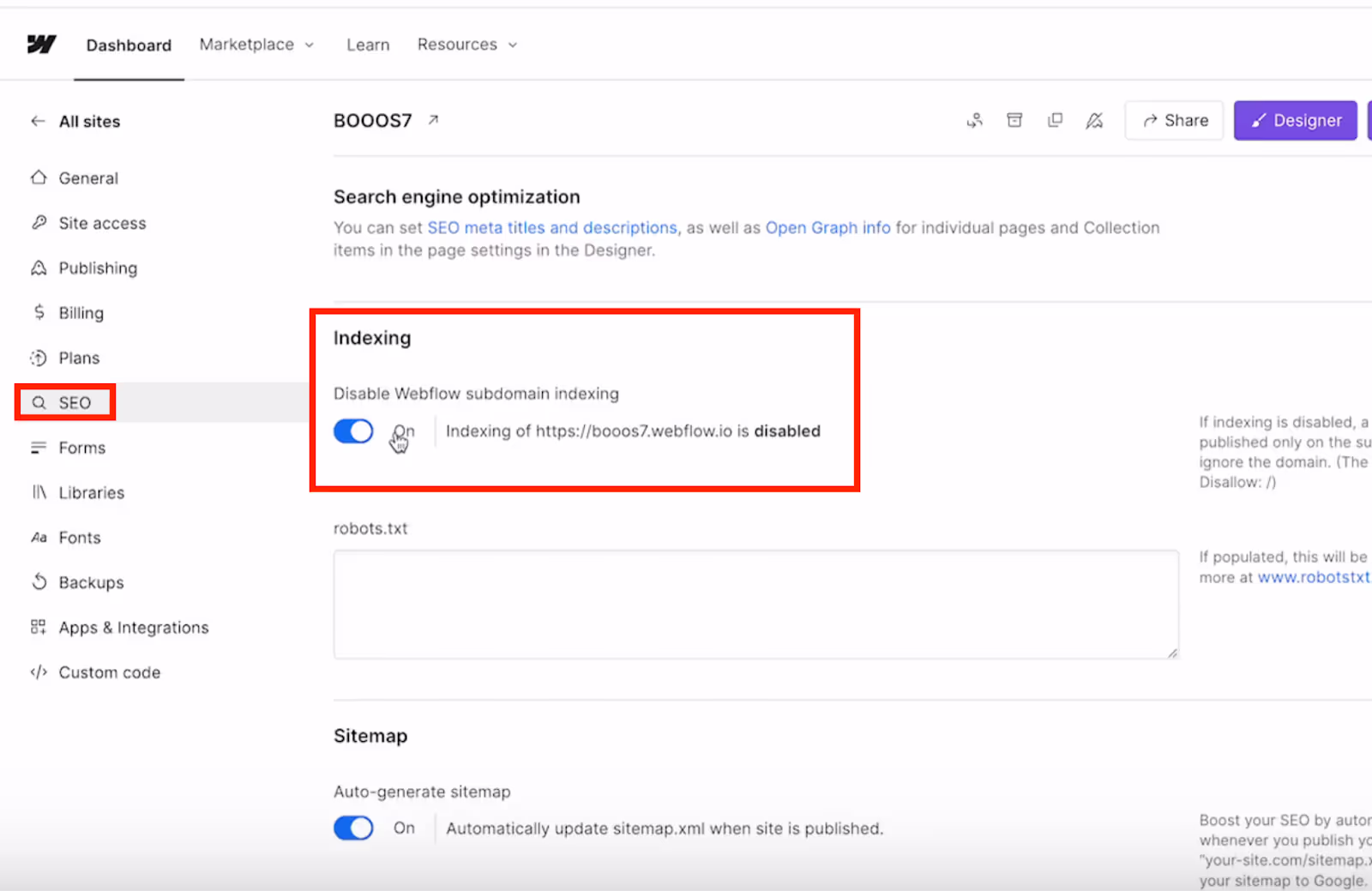Open the Learn menu item

pos(368,45)
